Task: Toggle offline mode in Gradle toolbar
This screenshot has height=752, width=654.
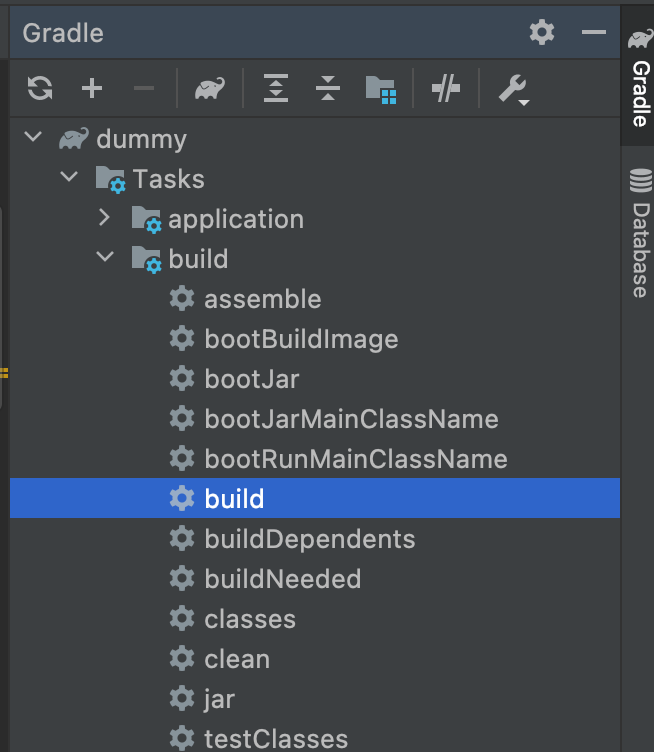Action: [445, 88]
